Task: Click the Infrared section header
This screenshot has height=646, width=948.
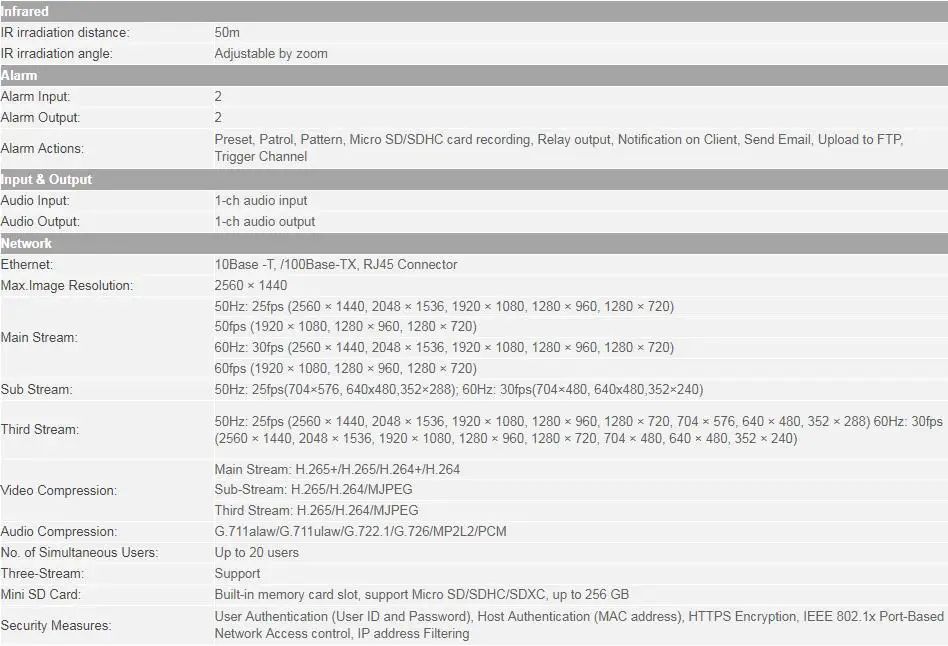Action: tap(474, 11)
